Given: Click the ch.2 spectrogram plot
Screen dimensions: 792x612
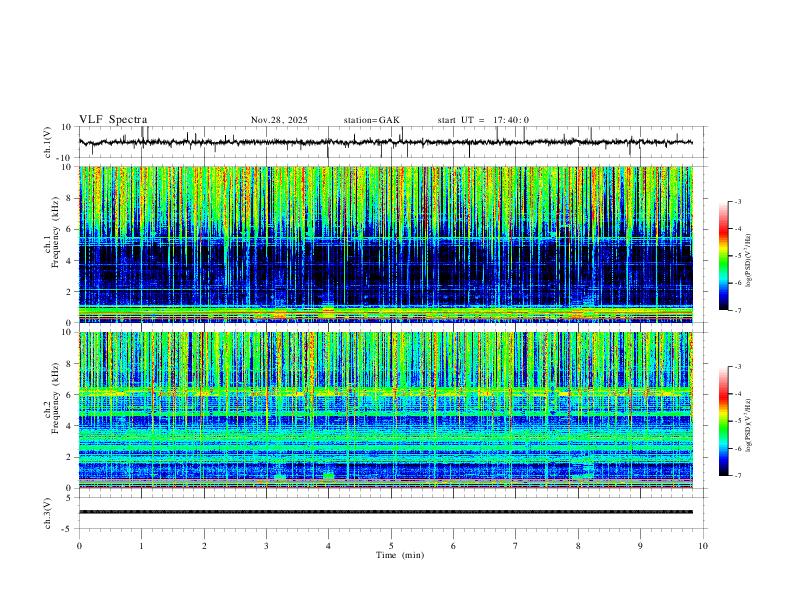Looking at the screenshot, I should click(x=385, y=410).
